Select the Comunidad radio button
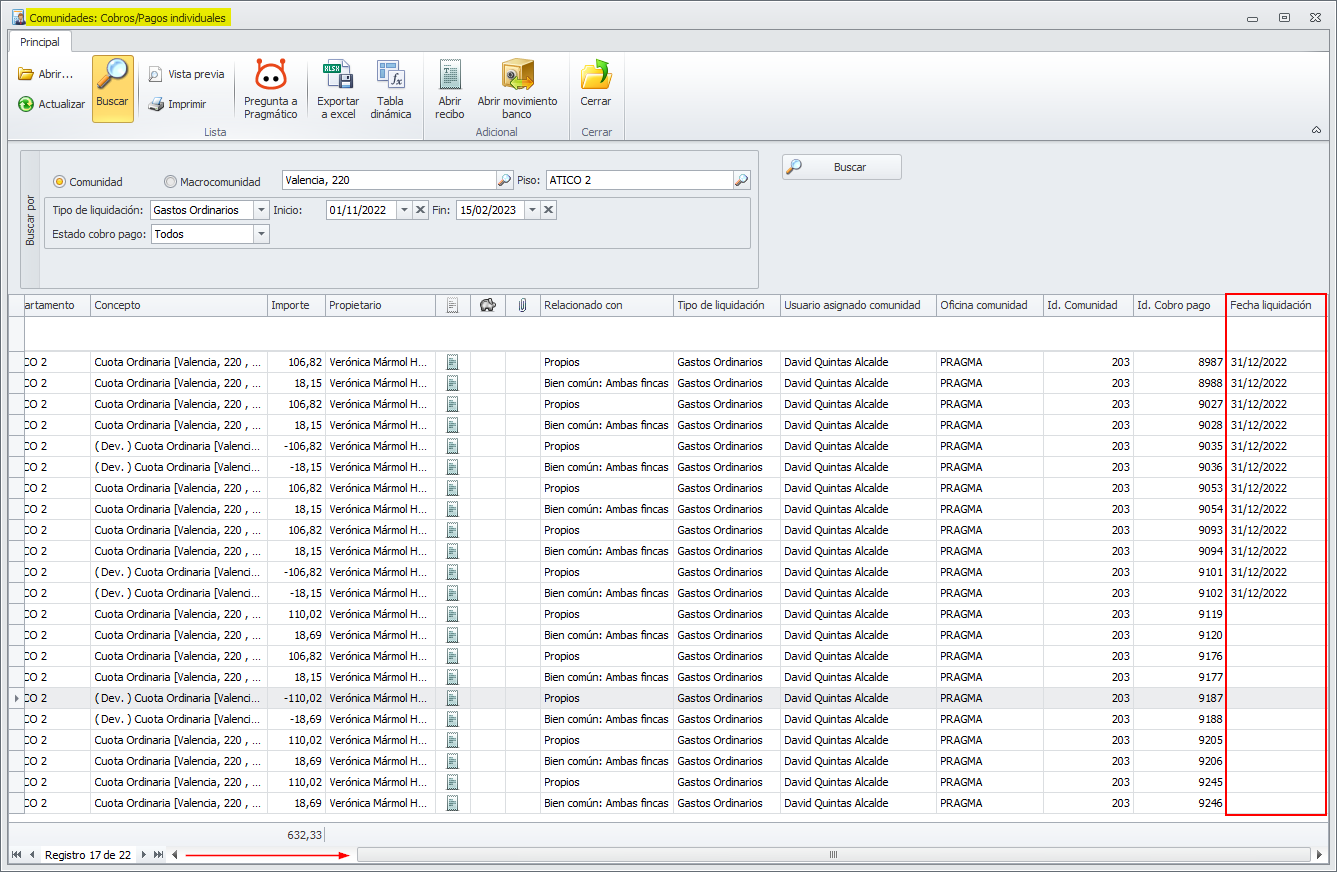This screenshot has height=872, width=1337. point(60,182)
